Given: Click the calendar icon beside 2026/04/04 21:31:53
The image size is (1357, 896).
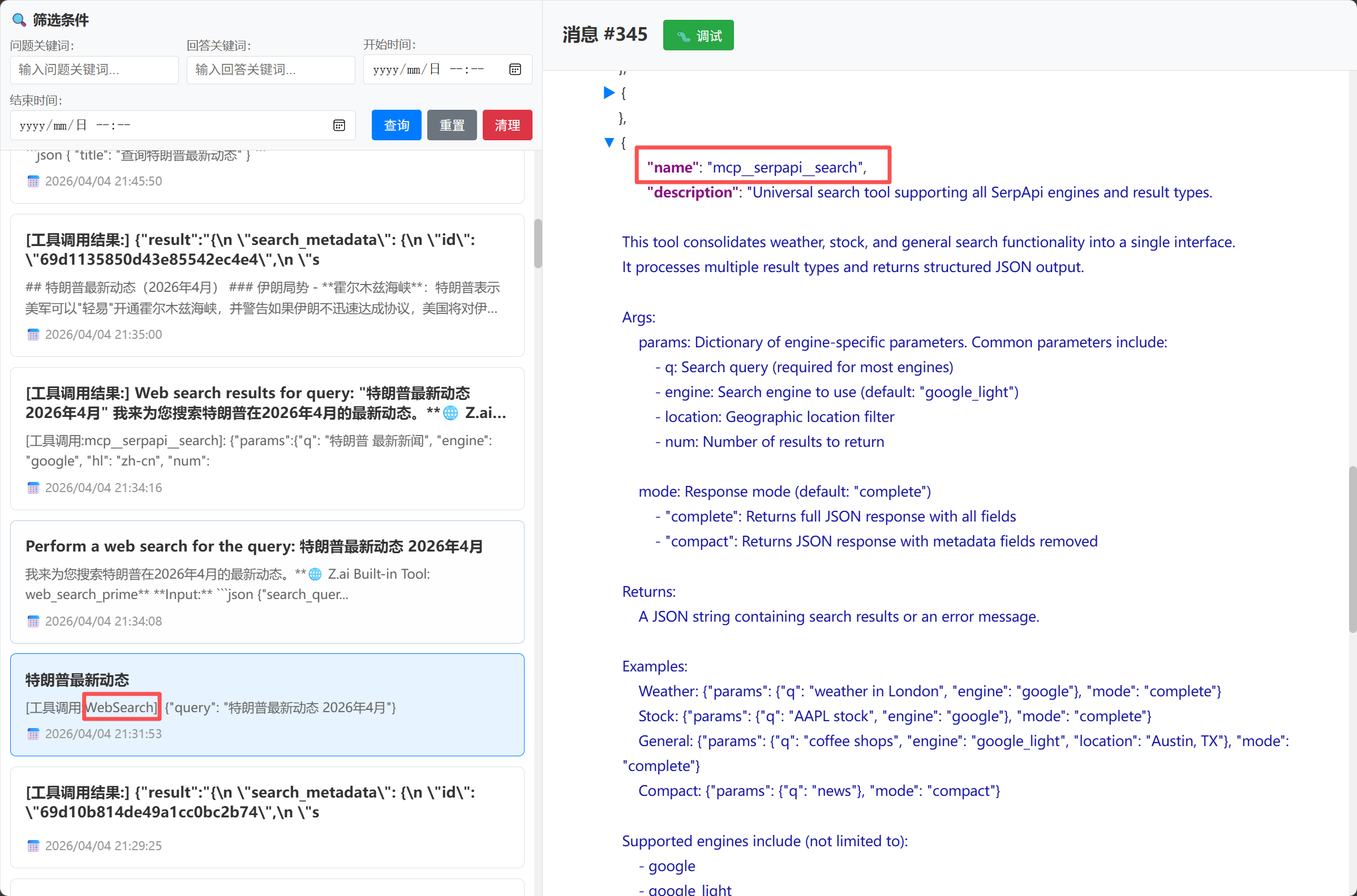Looking at the screenshot, I should click(33, 734).
